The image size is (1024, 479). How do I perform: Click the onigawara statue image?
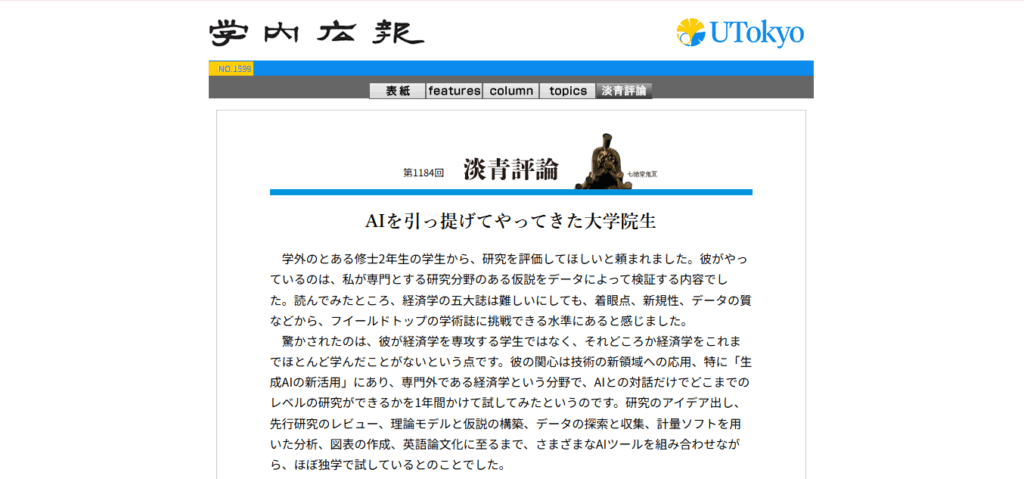[603, 161]
